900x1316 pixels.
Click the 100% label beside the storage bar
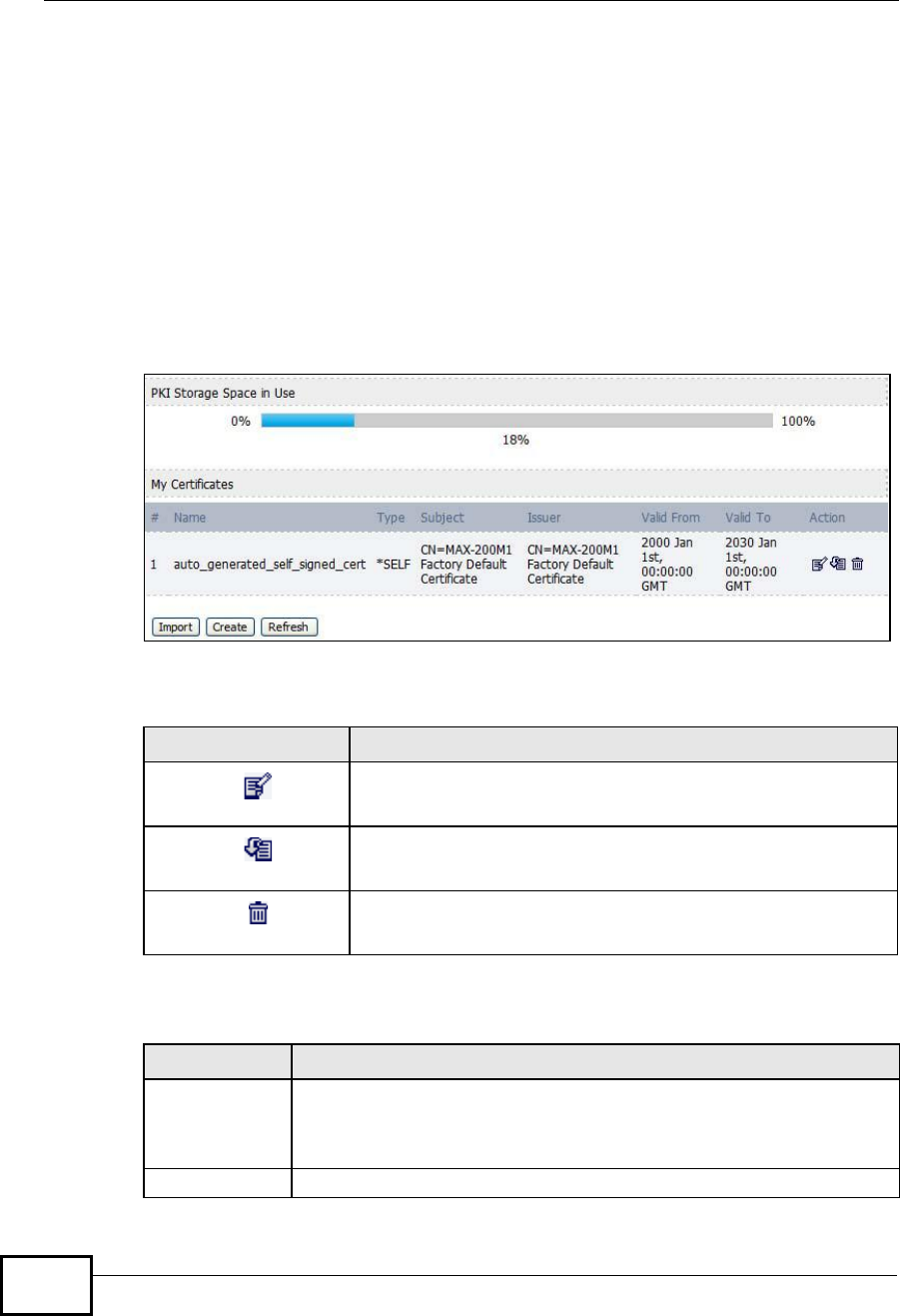(x=798, y=422)
